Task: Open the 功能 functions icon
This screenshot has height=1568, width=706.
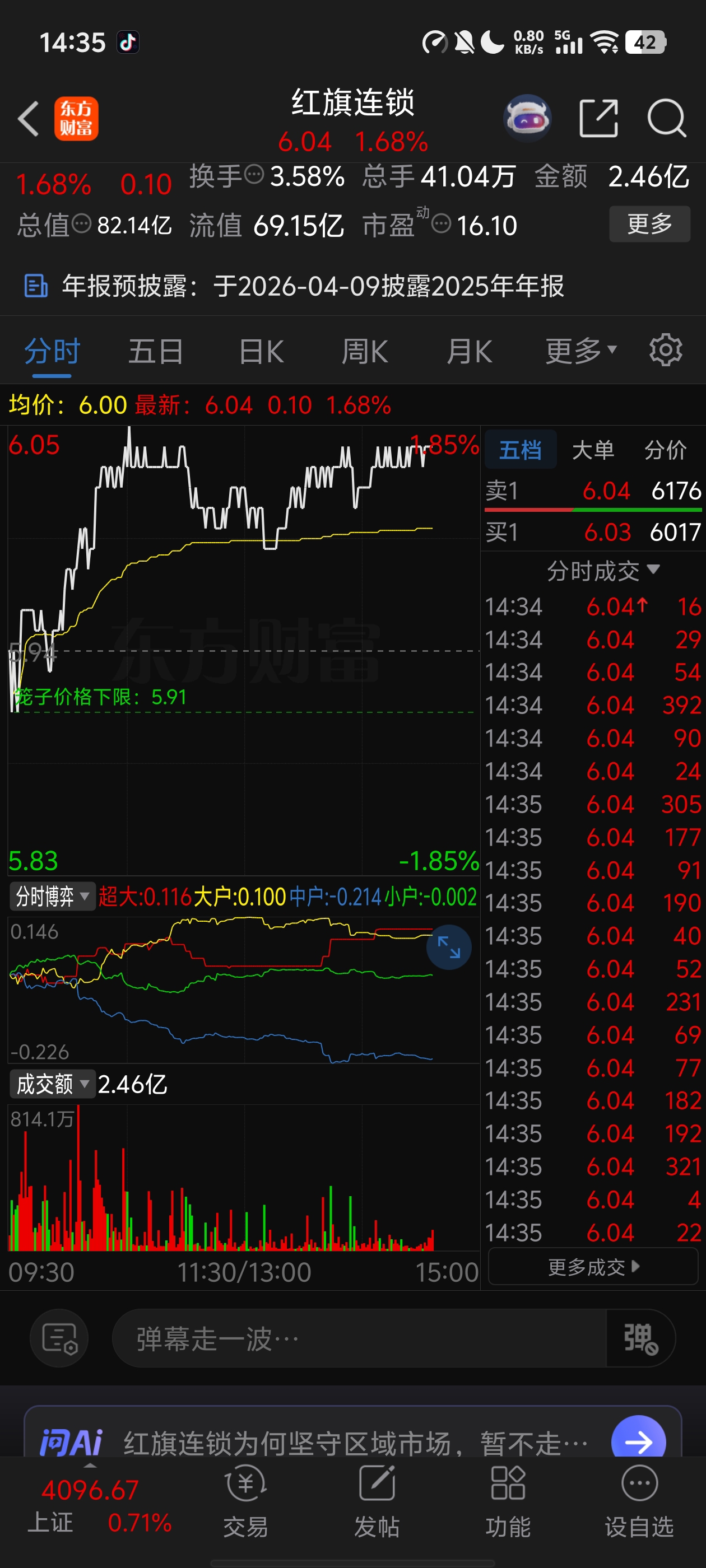Action: (x=508, y=1501)
